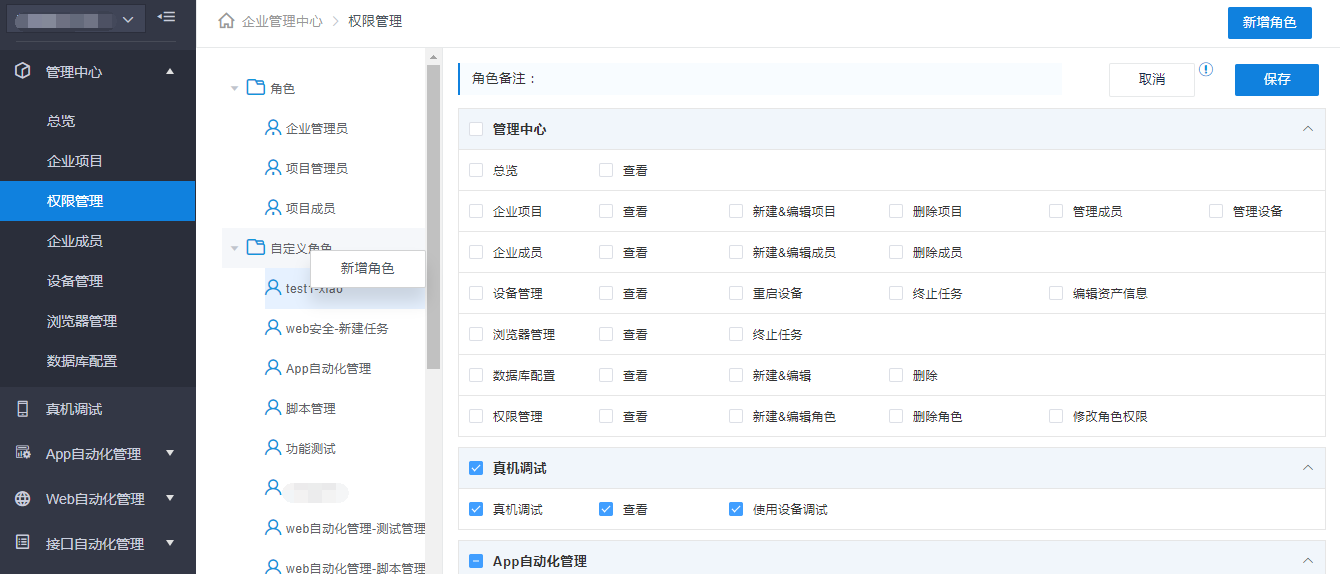Check 删除成员 permission checkbox
This screenshot has width=1340, height=574.
896,252
